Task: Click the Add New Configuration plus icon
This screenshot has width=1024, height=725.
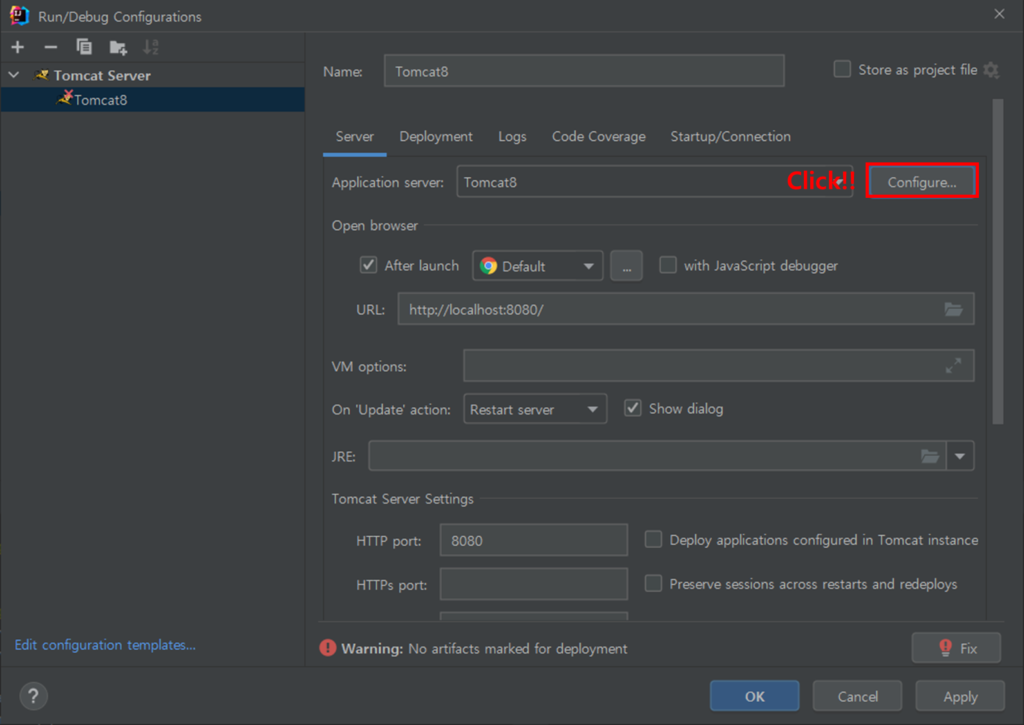Action: [17, 47]
